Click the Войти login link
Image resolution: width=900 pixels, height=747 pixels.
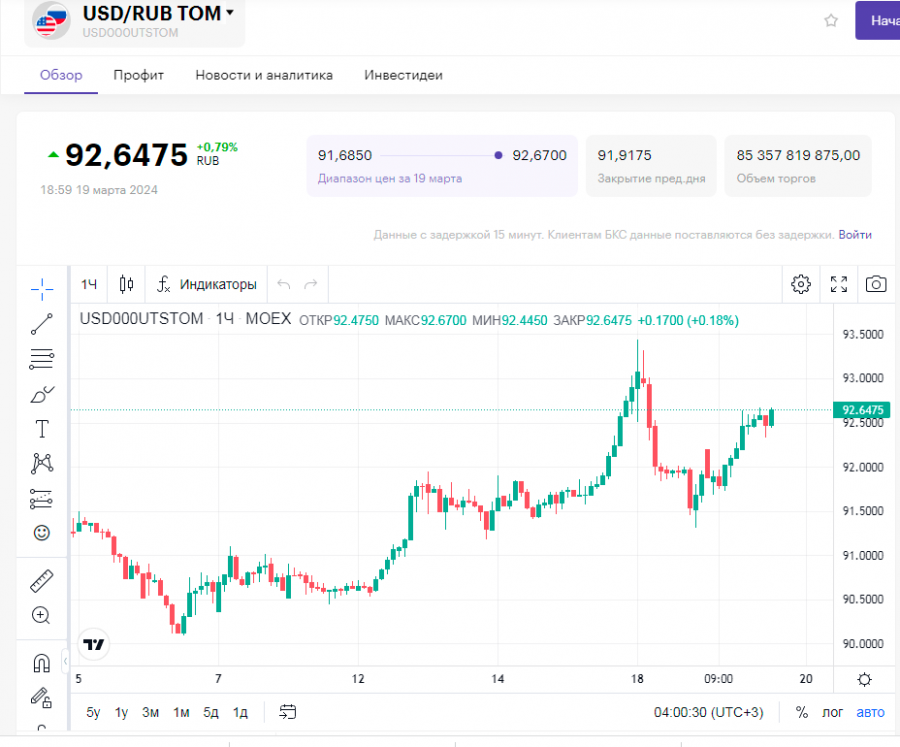tap(855, 235)
